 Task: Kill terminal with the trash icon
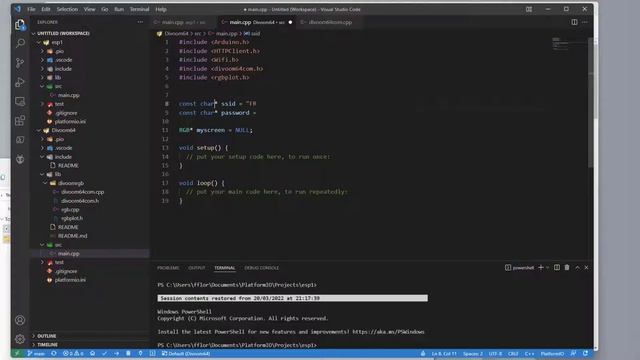pyautogui.click(x=567, y=267)
